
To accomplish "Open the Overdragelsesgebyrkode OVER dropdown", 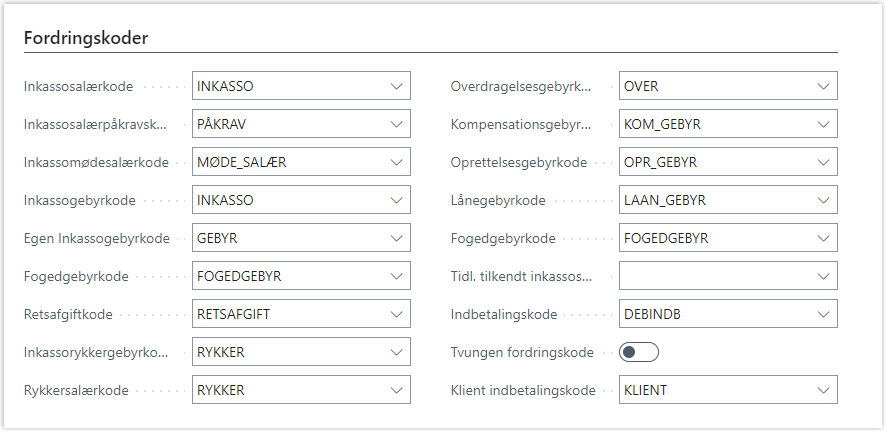I will (822, 86).
